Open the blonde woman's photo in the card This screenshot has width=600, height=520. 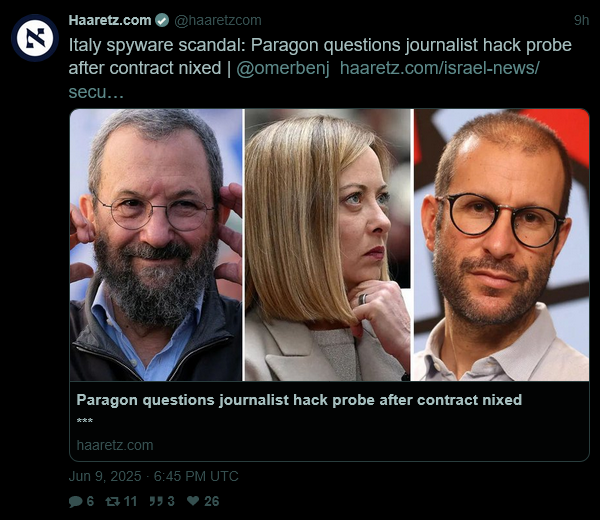pyautogui.click(x=328, y=245)
